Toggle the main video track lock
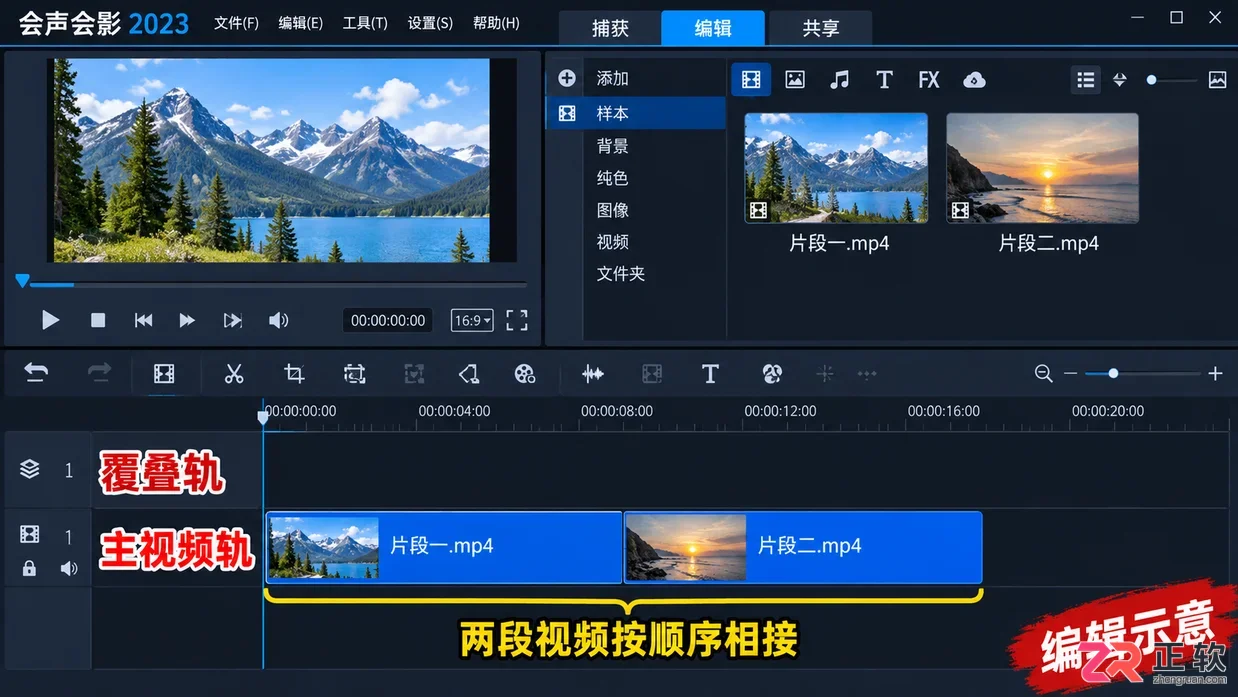This screenshot has width=1238, height=697. [x=29, y=568]
